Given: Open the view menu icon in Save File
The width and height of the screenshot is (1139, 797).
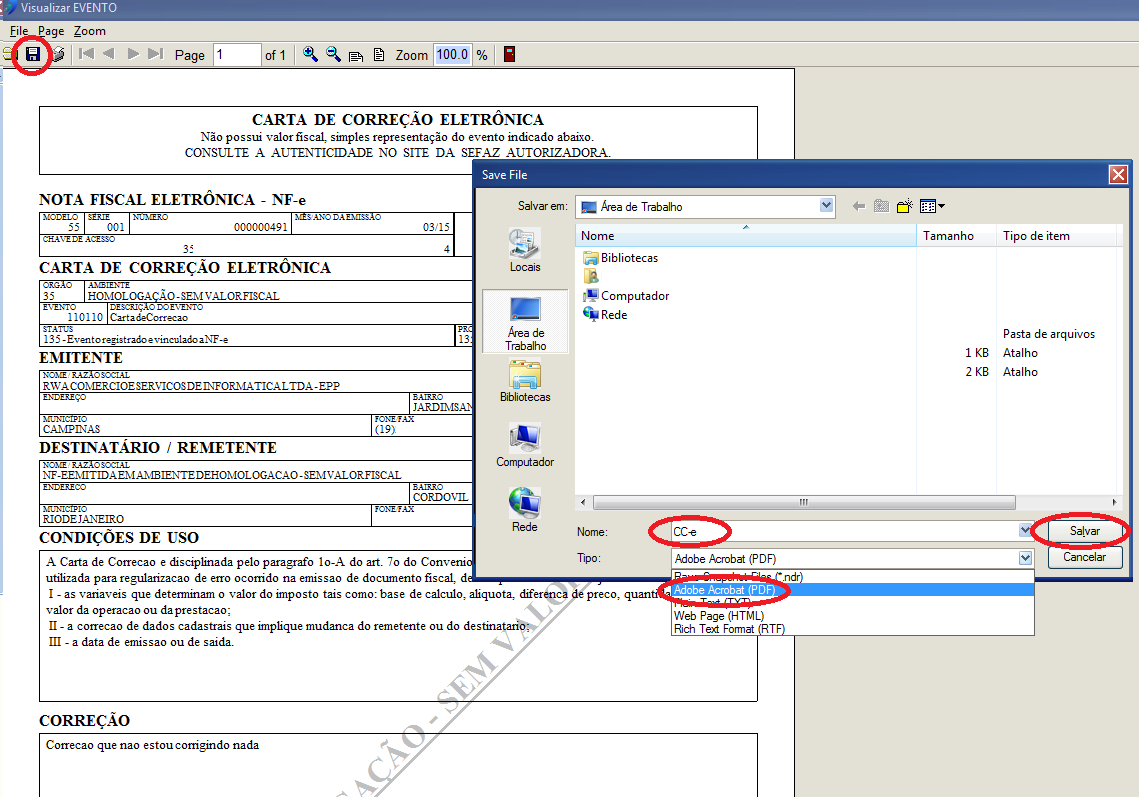Looking at the screenshot, I should pos(932,206).
